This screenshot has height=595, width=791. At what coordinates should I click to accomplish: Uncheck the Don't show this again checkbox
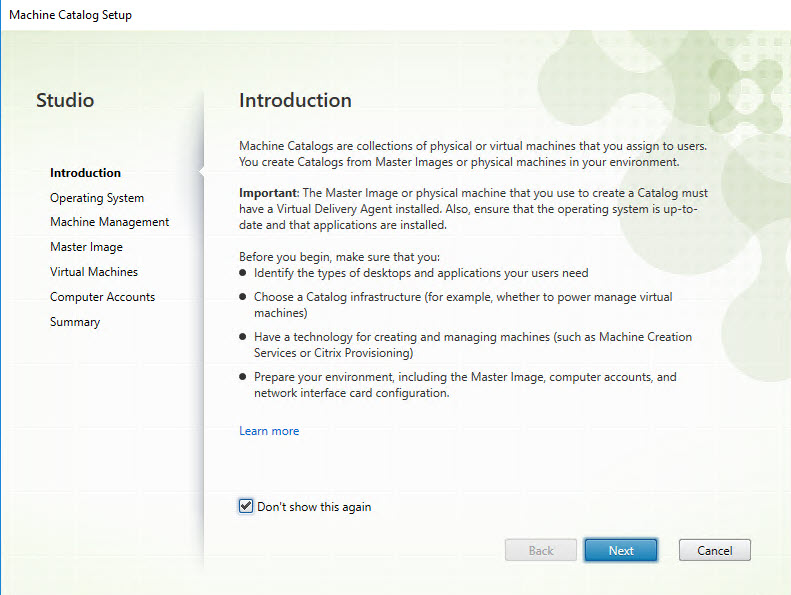click(x=246, y=506)
